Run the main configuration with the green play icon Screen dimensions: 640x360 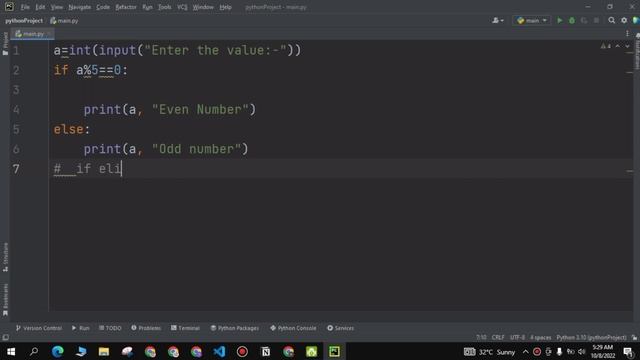point(560,20)
